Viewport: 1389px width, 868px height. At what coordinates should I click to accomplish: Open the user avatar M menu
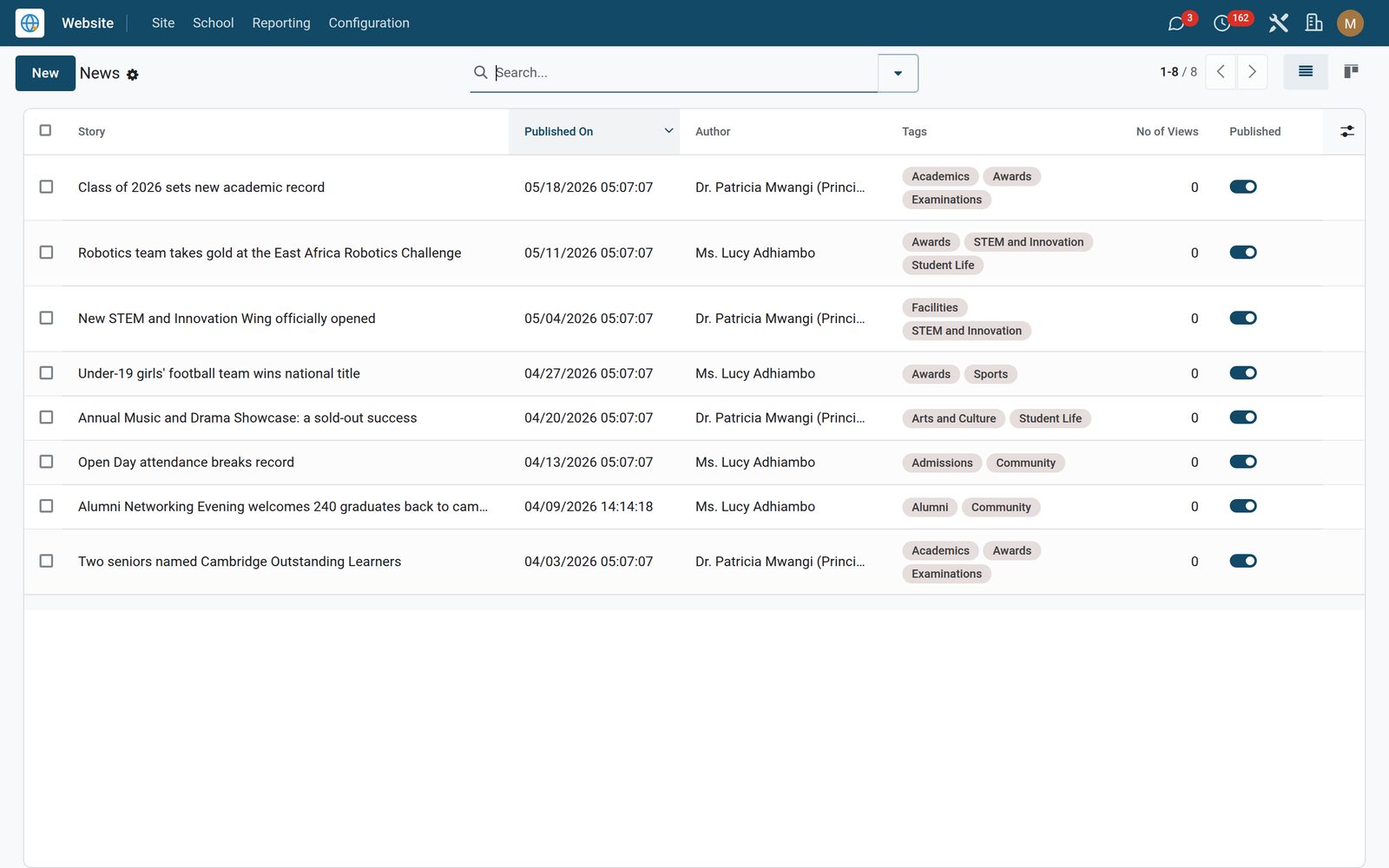coord(1350,23)
